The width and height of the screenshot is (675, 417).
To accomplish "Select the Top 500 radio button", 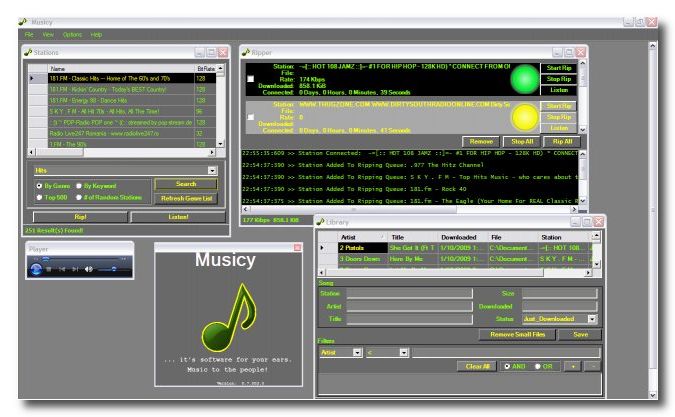I will [x=39, y=197].
